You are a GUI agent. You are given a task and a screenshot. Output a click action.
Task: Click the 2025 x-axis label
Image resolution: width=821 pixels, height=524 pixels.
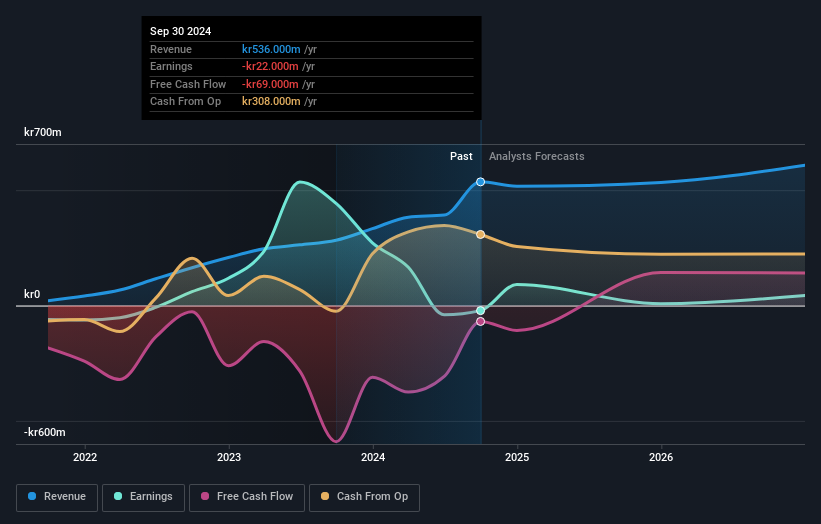point(517,457)
